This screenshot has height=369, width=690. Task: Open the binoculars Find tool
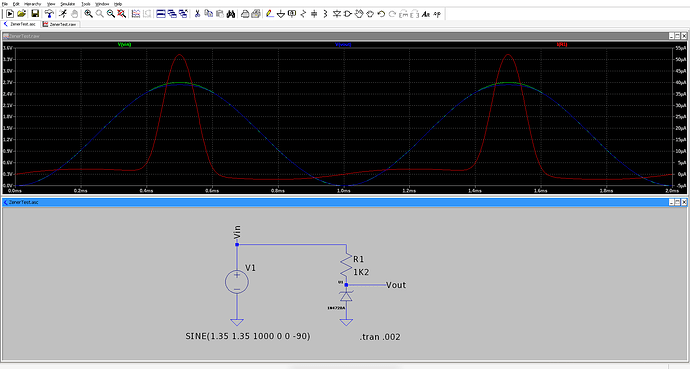pos(231,14)
